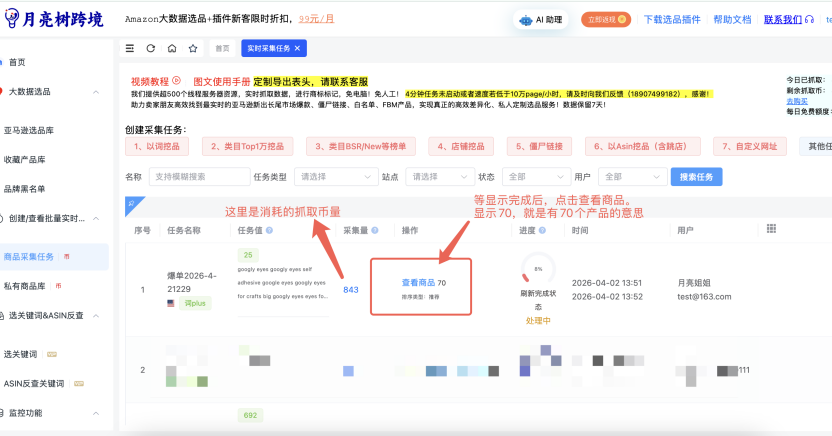Image resolution: width=832 pixels, height=436 pixels.
Task: Click the 名称 fuzzy search input field
Action: pos(197,177)
